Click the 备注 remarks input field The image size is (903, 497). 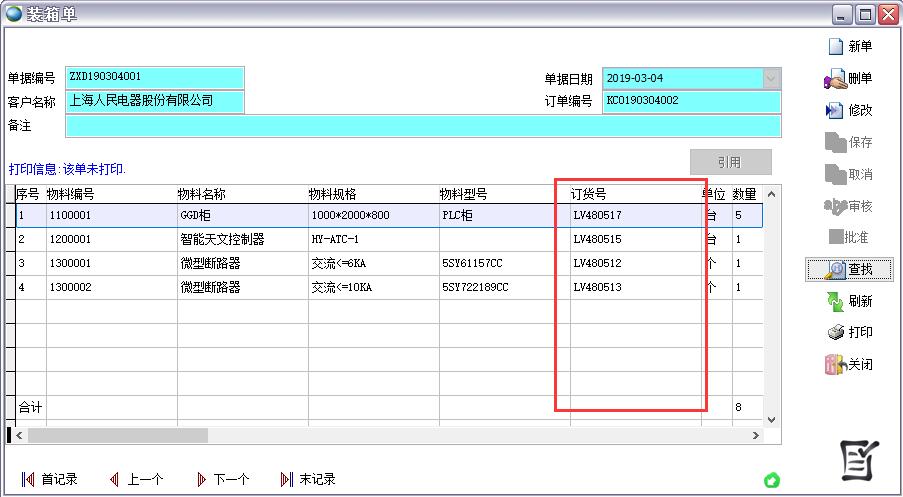tap(422, 126)
